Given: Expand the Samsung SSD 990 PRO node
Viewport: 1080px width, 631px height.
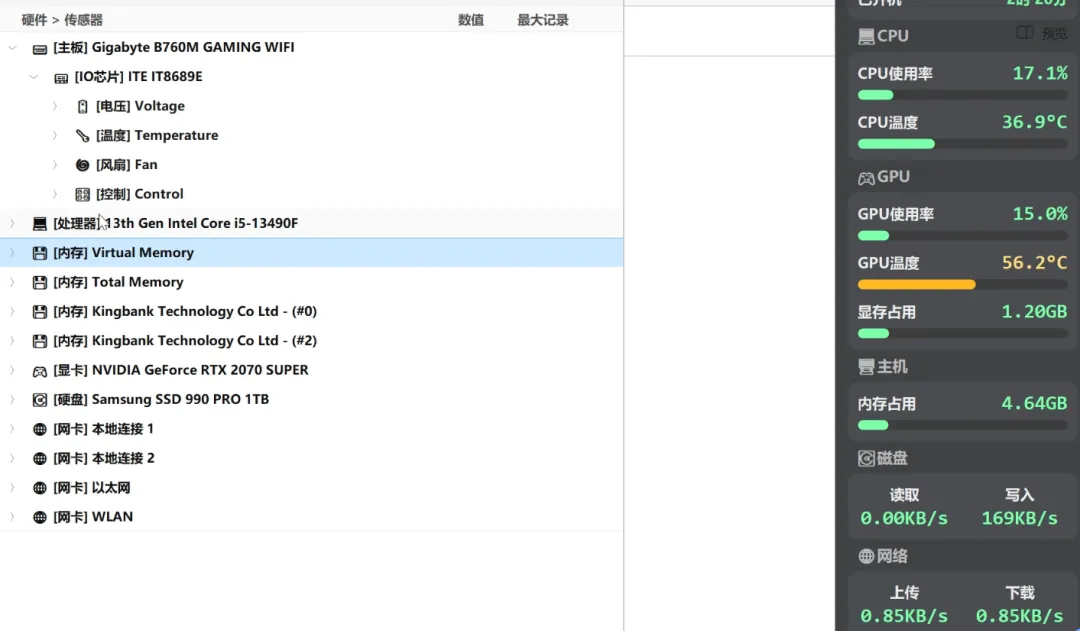Looking at the screenshot, I should pyautogui.click(x=12, y=400).
